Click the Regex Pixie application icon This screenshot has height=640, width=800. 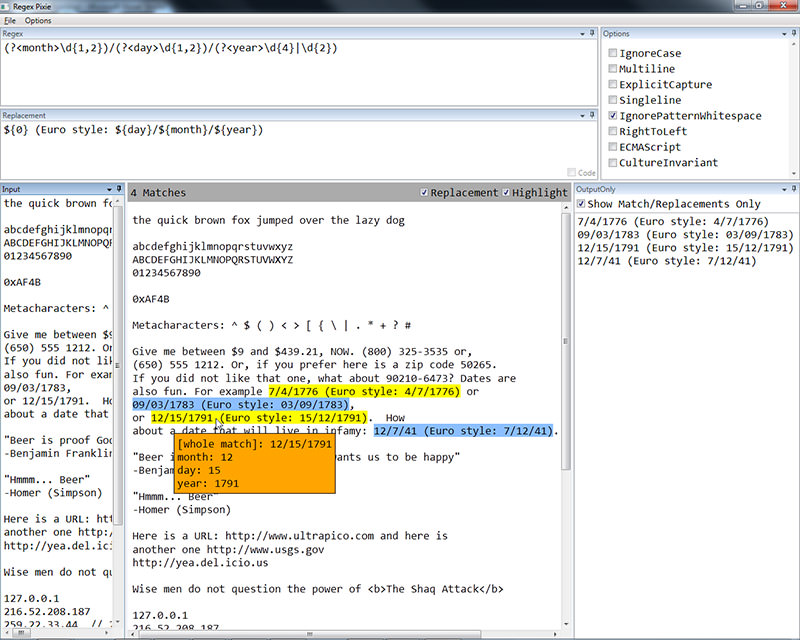pos(6,5)
